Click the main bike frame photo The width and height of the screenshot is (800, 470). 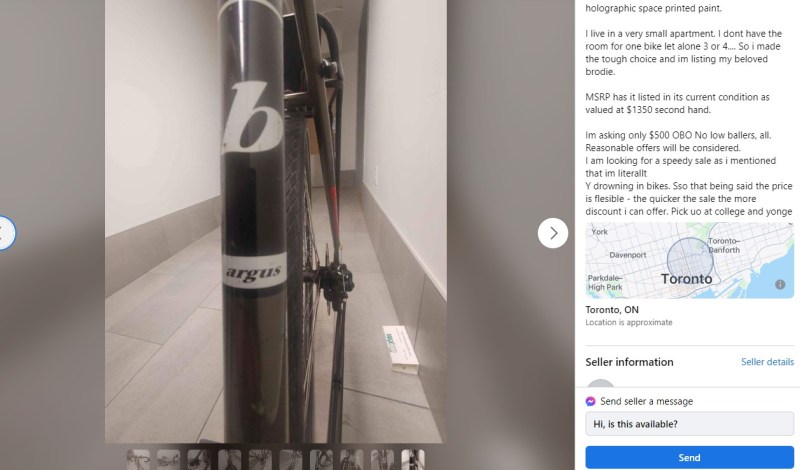coord(276,221)
